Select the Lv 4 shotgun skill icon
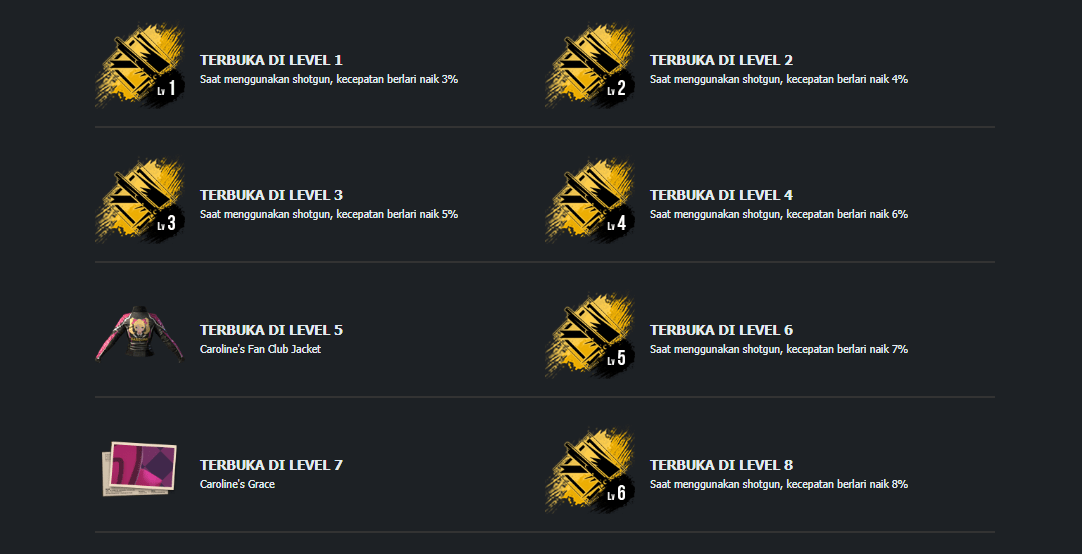 coord(590,201)
